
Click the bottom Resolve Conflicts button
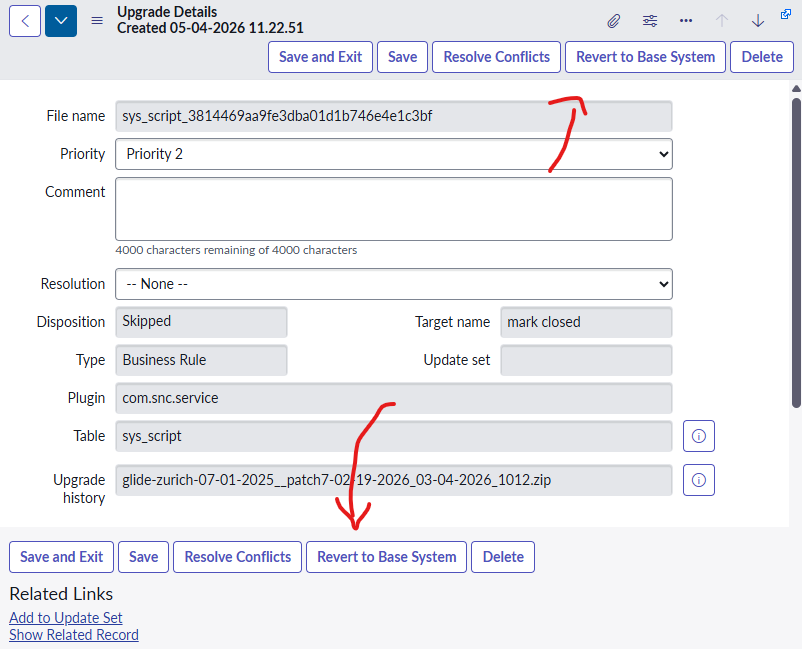coord(238,557)
